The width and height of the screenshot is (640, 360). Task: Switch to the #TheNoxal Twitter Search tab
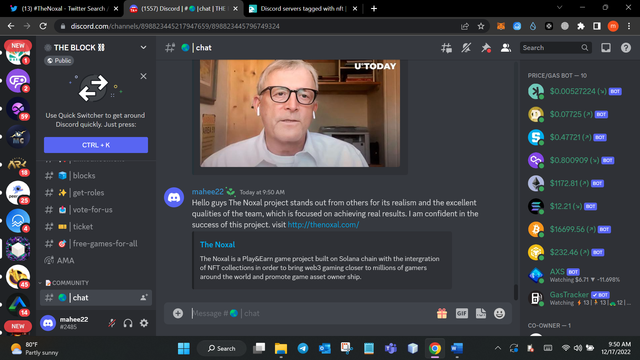tap(63, 9)
